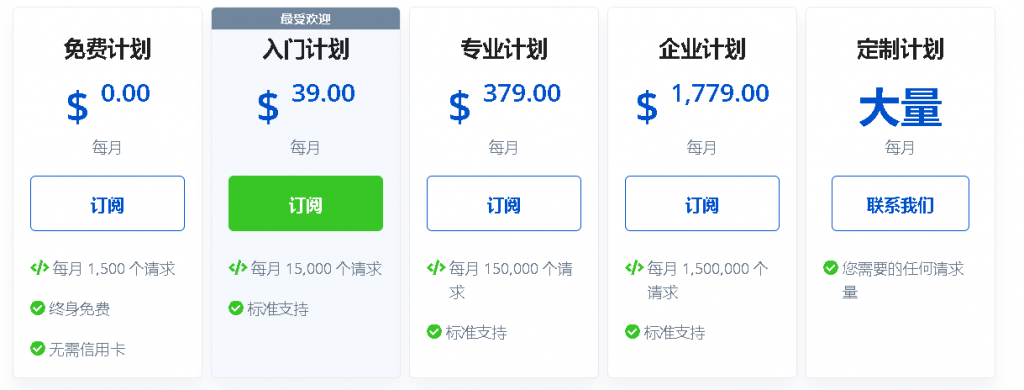The image size is (1024, 390).
Task: Subscribe to the free plan (免费计划)
Action: pos(107,203)
